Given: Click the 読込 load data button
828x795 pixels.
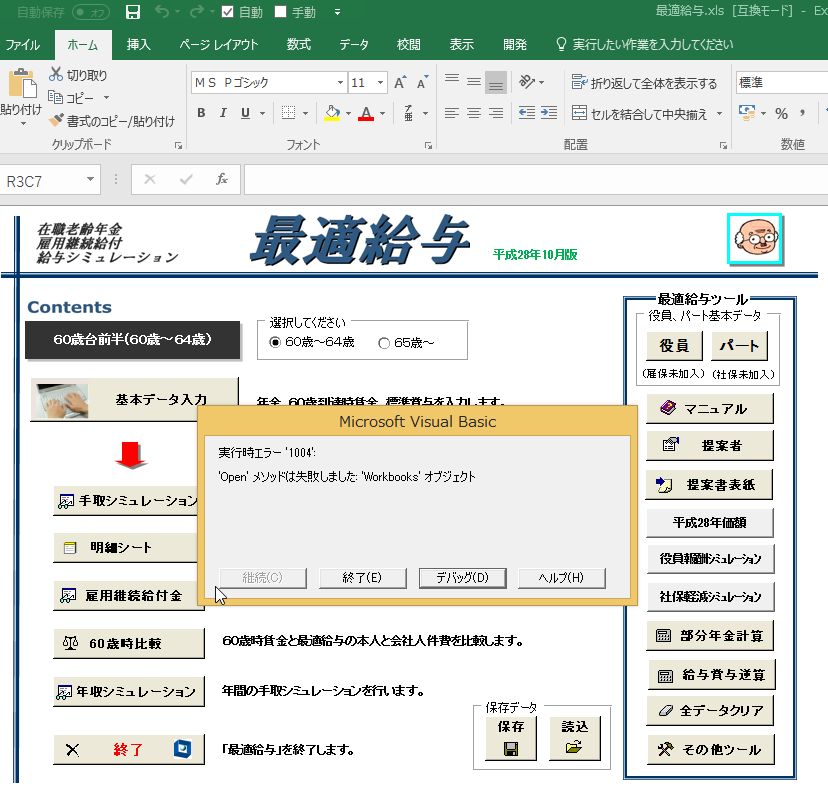Looking at the screenshot, I should tap(575, 739).
